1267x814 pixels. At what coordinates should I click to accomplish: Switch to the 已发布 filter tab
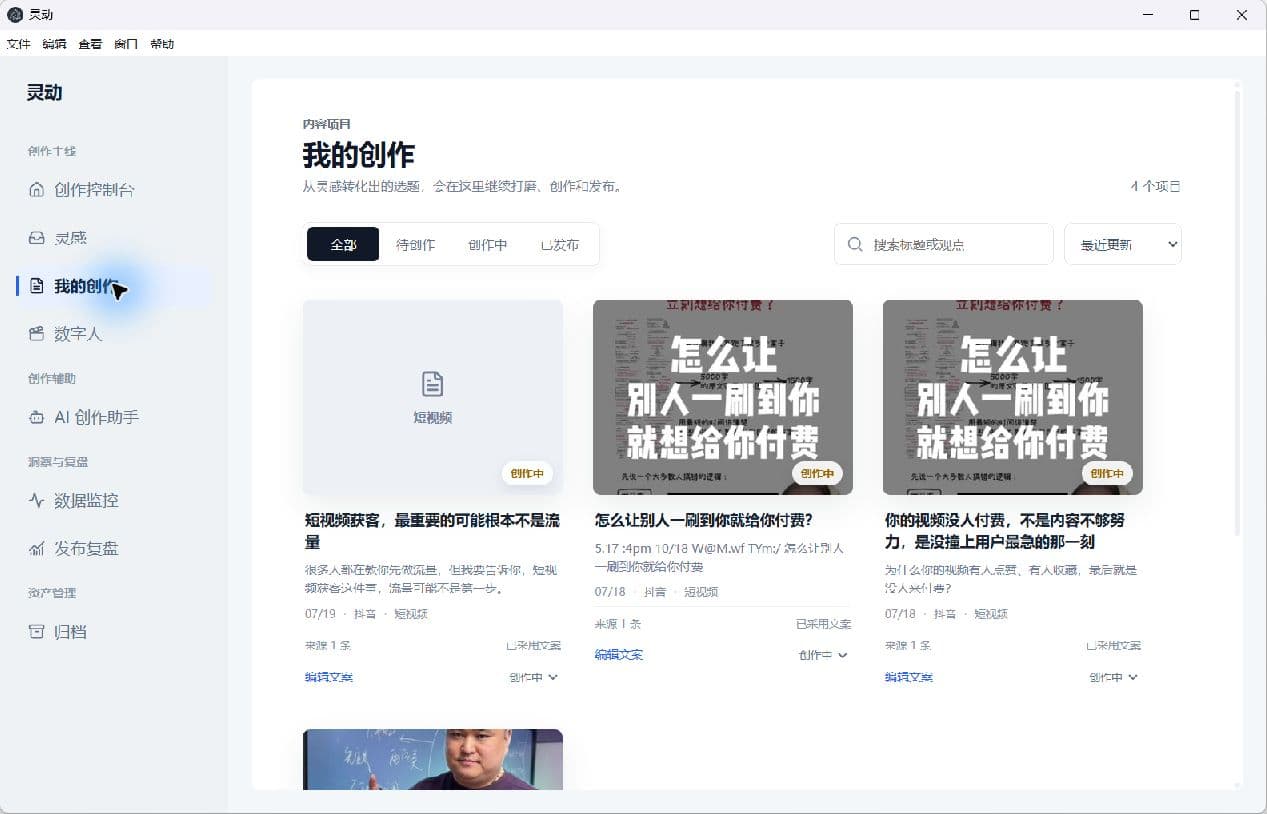coord(560,244)
